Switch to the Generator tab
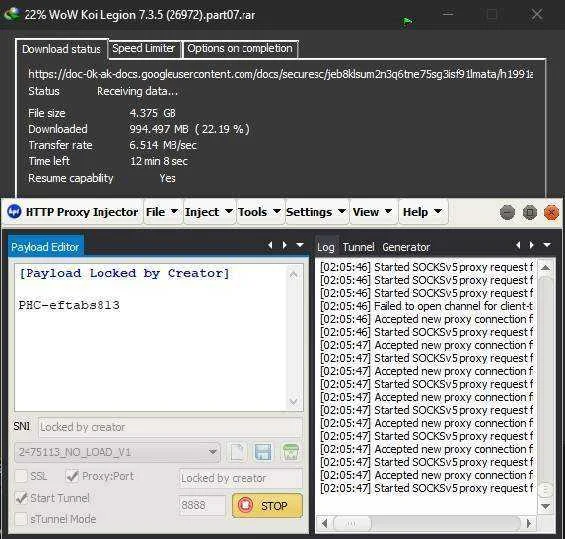This screenshot has width=565, height=539. click(406, 247)
